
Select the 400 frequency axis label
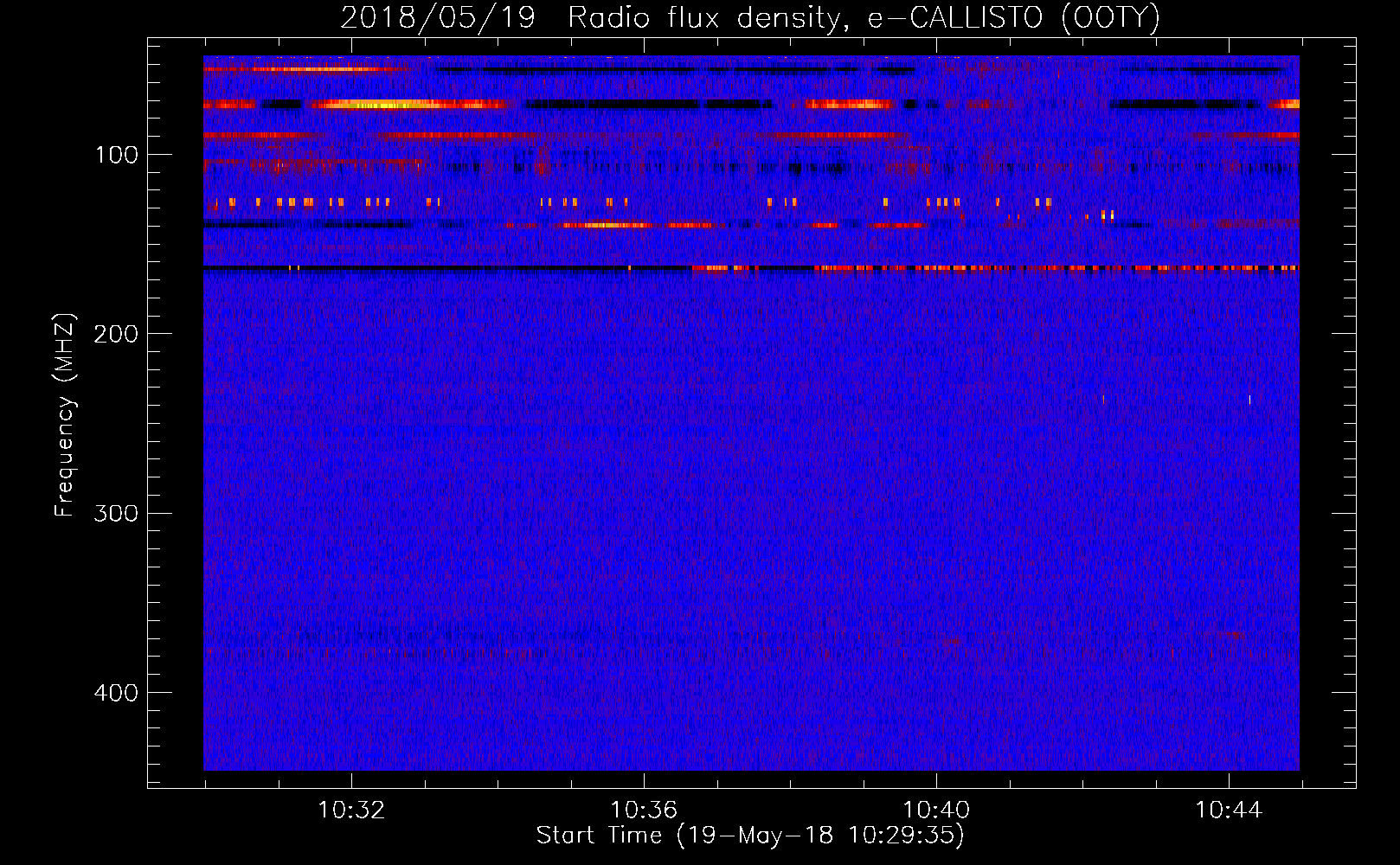point(116,693)
